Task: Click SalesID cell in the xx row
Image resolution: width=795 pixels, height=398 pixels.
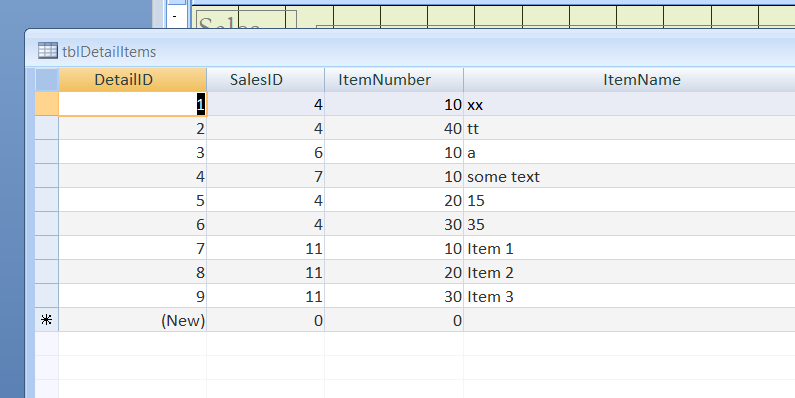Action: coord(266,104)
